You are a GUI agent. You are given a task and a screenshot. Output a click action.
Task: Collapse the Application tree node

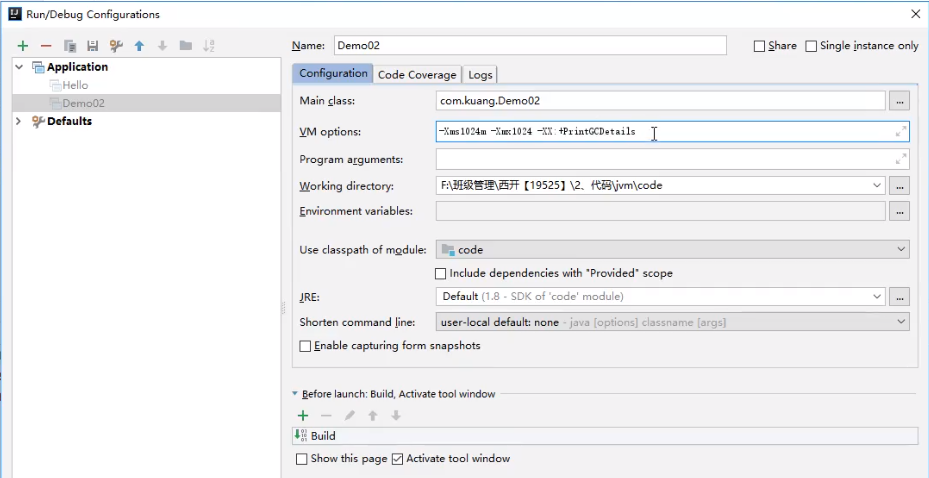point(20,67)
